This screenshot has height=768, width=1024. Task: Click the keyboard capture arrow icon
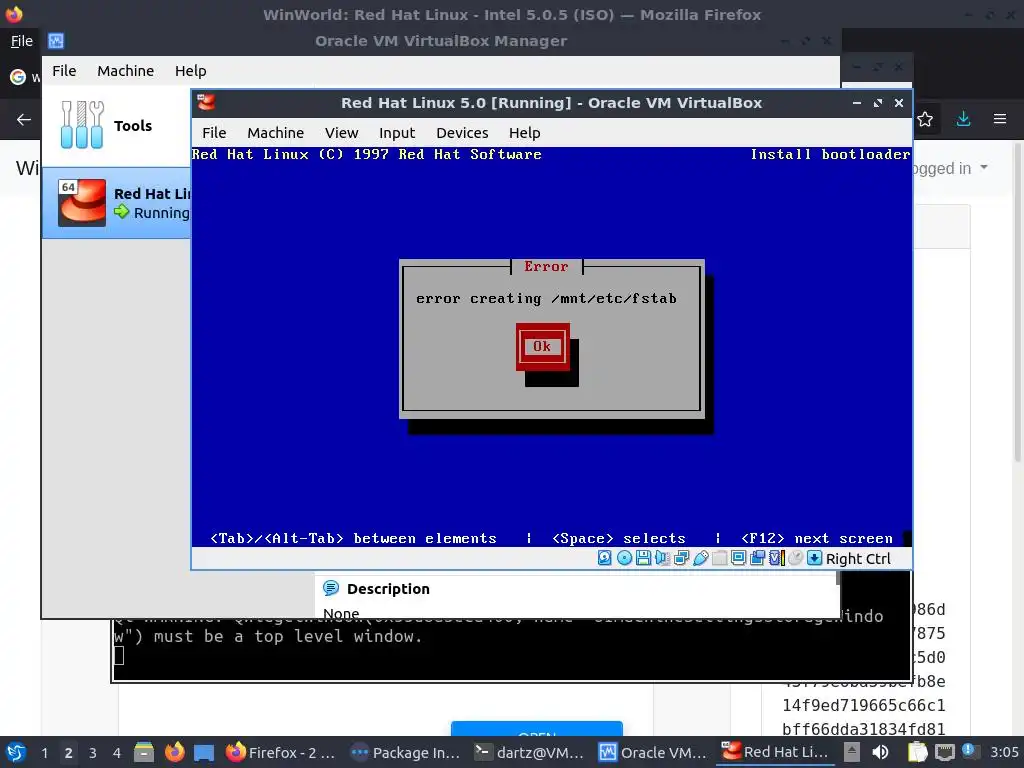click(814, 558)
